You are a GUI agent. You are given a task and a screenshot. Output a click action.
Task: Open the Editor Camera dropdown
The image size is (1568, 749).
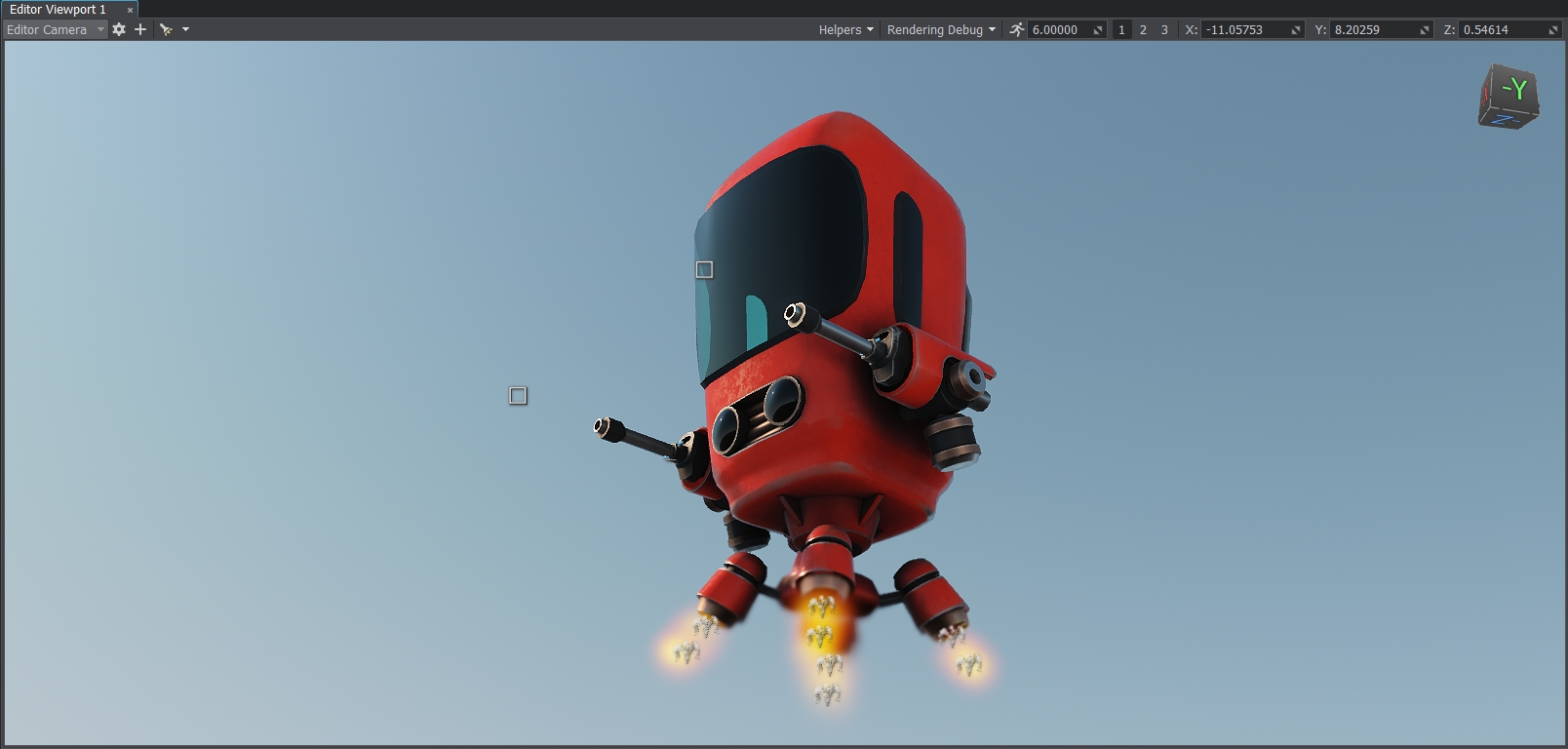coord(55,29)
